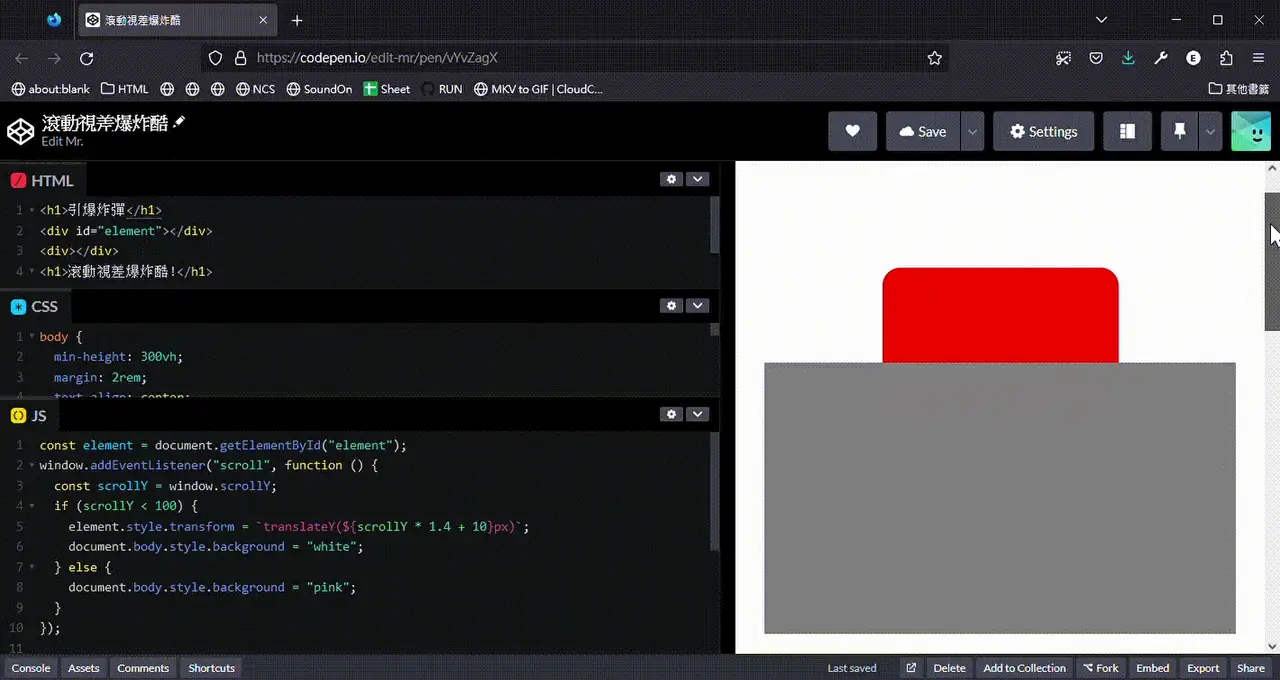This screenshot has height=680, width=1280.
Task: Delete this pen
Action: pos(950,668)
